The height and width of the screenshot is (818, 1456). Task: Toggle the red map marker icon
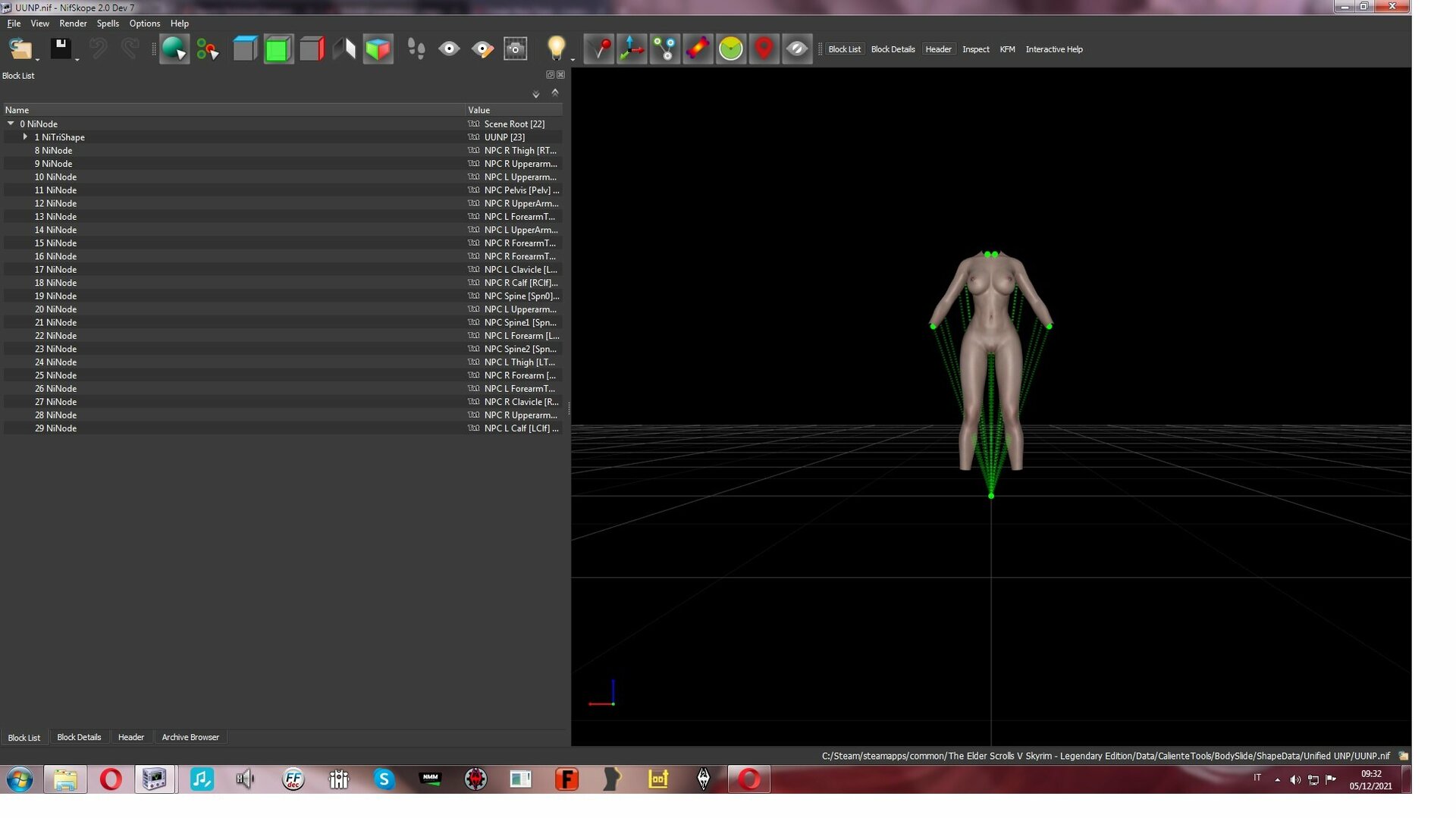point(764,49)
